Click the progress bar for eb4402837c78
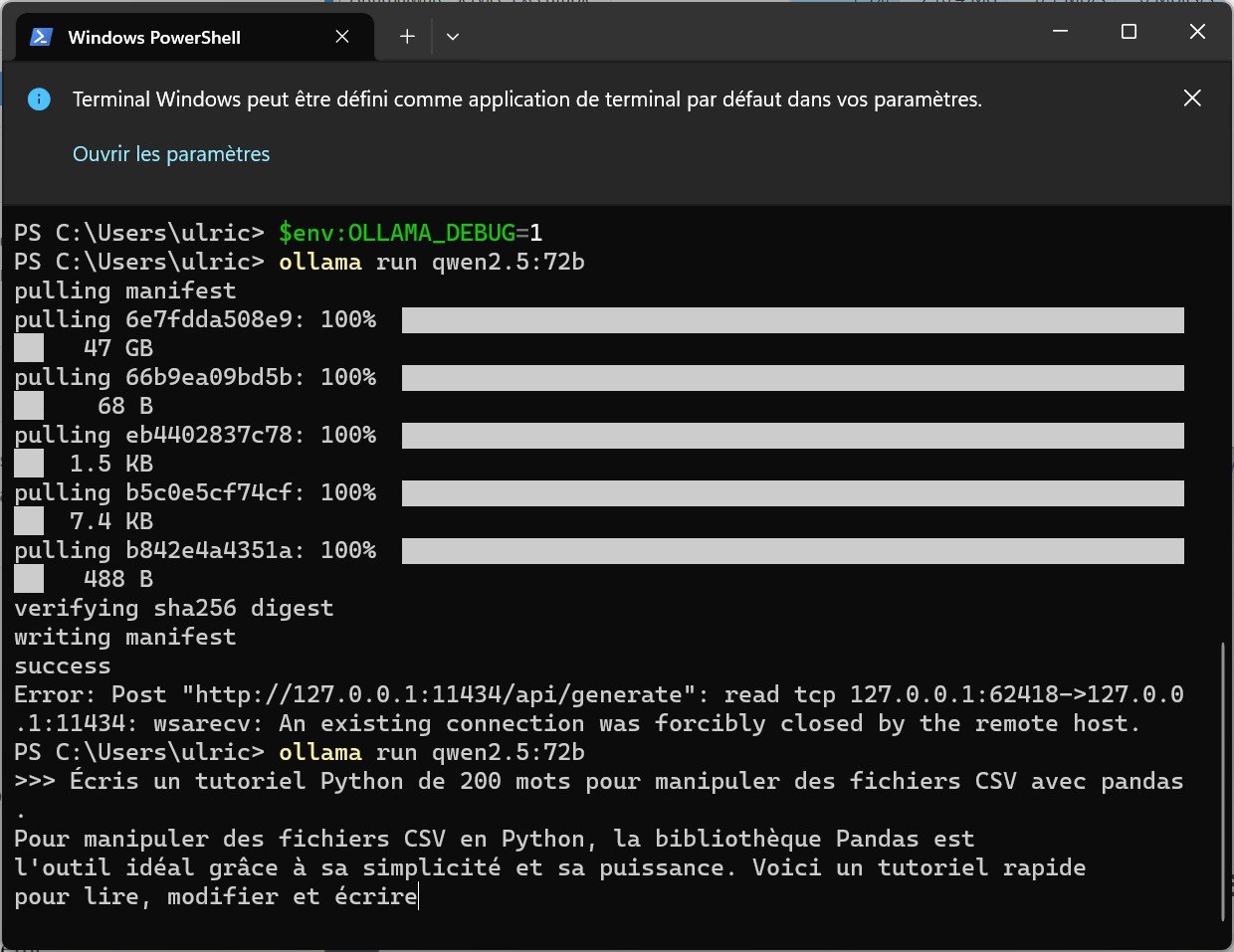The image size is (1234, 952). pyautogui.click(x=793, y=435)
